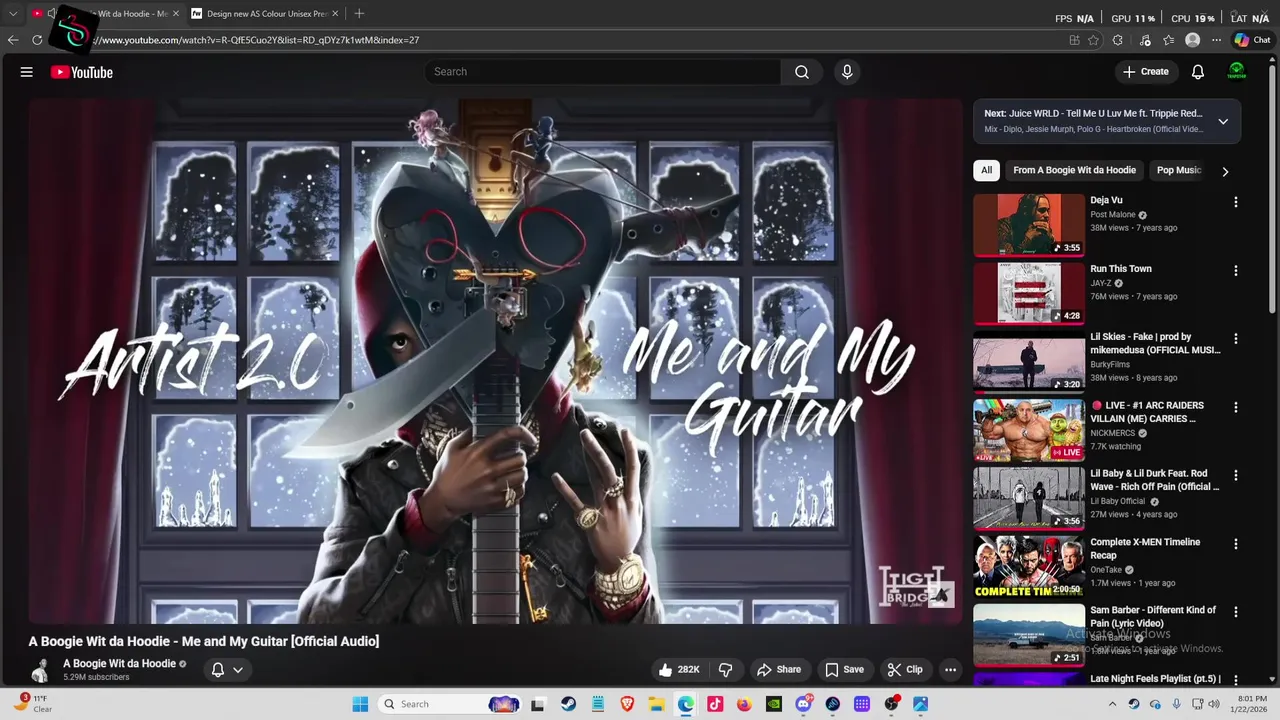Open A Boogie Wit da Hoodie channel avatar
This screenshot has height=720, width=1280.
41,670
